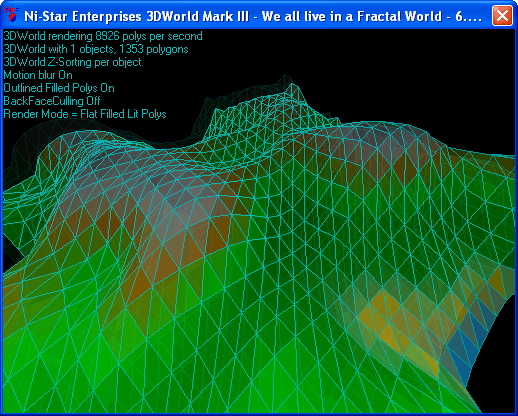The height and width of the screenshot is (416, 518).
Task: Click the Render Mode status line
Action: pyautogui.click(x=85, y=114)
